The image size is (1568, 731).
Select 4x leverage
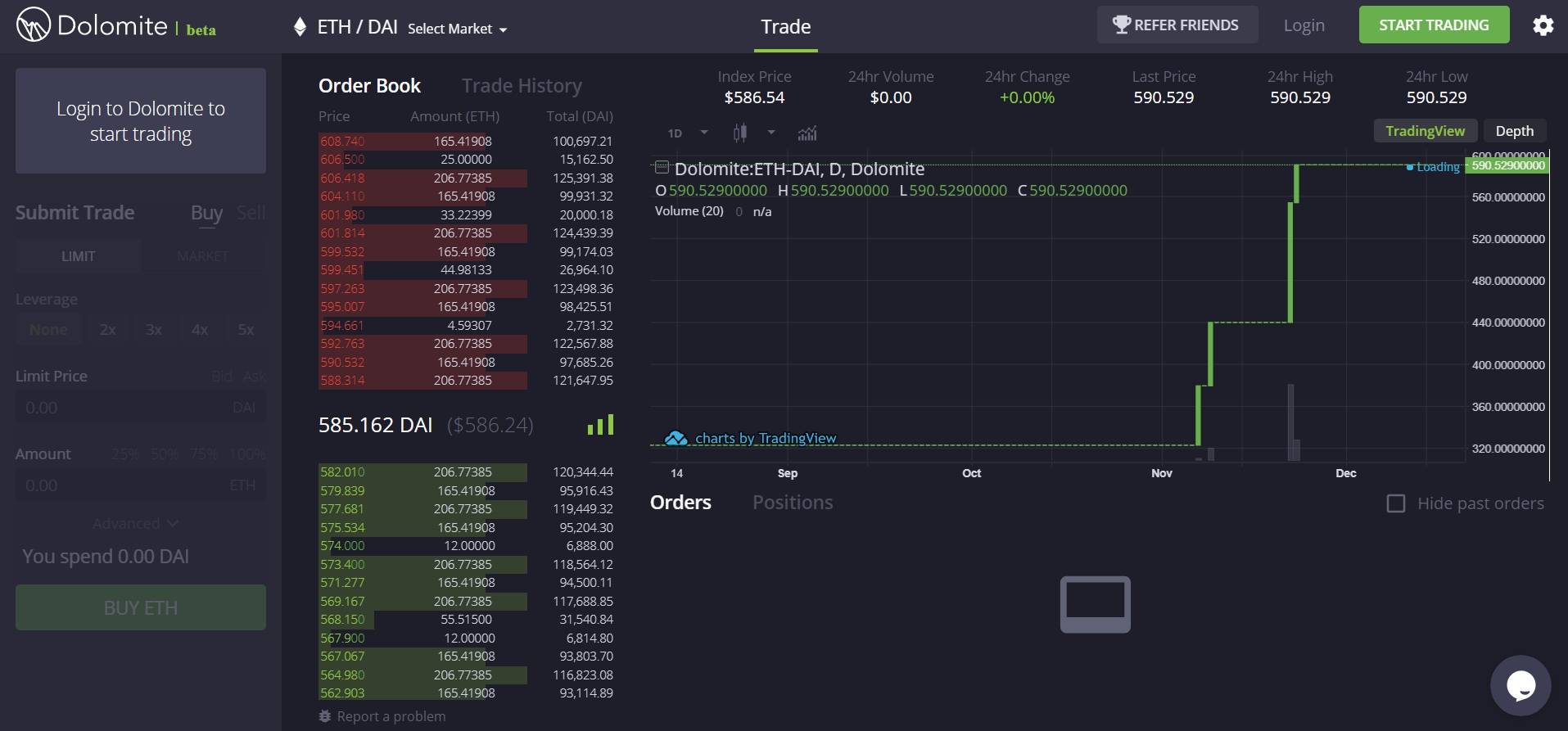click(x=199, y=329)
